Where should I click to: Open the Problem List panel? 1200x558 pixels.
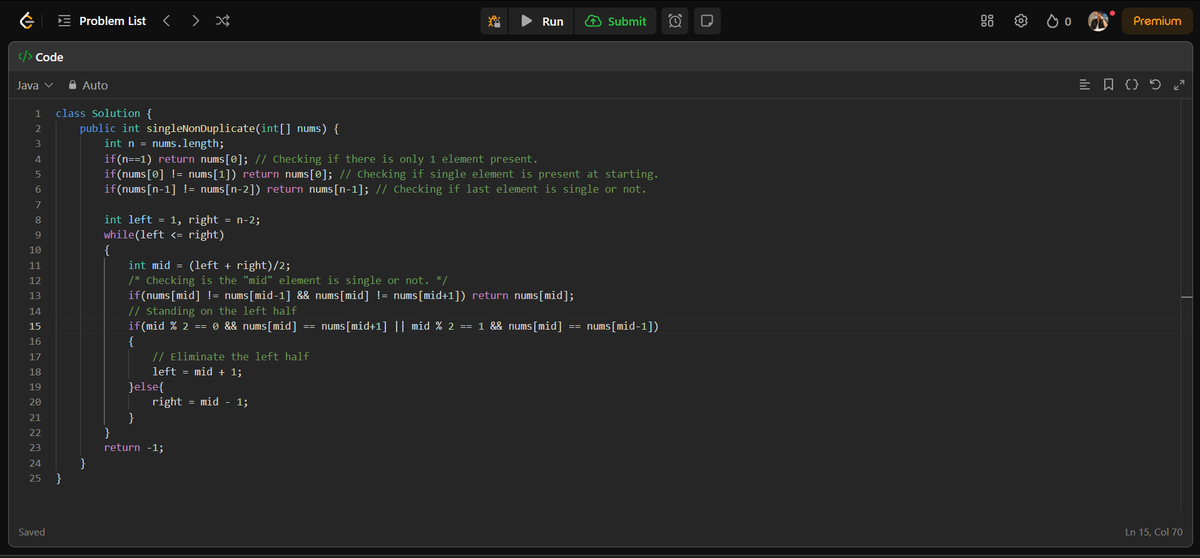(102, 21)
